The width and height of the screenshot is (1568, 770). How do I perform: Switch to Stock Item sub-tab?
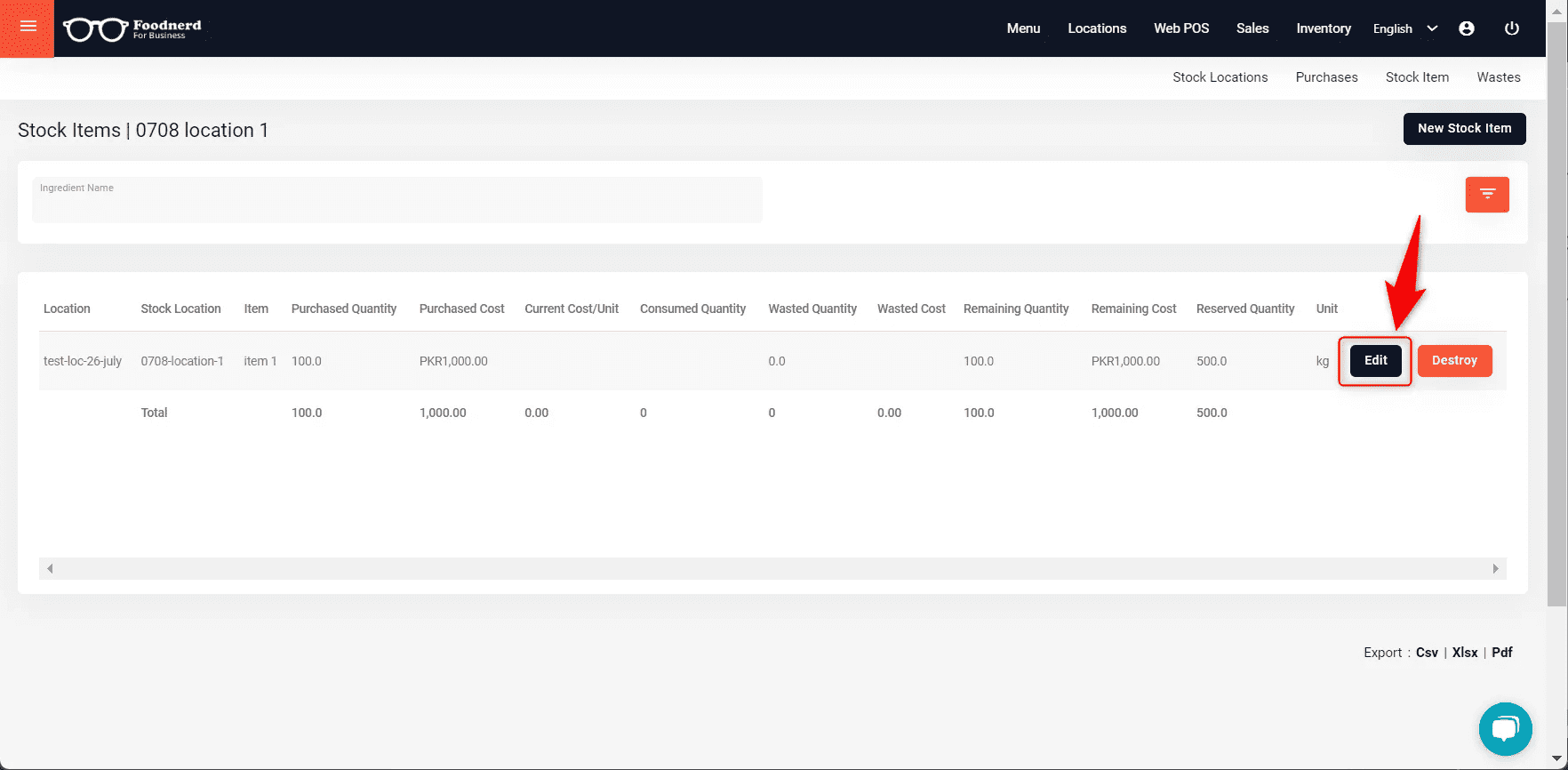[1417, 77]
